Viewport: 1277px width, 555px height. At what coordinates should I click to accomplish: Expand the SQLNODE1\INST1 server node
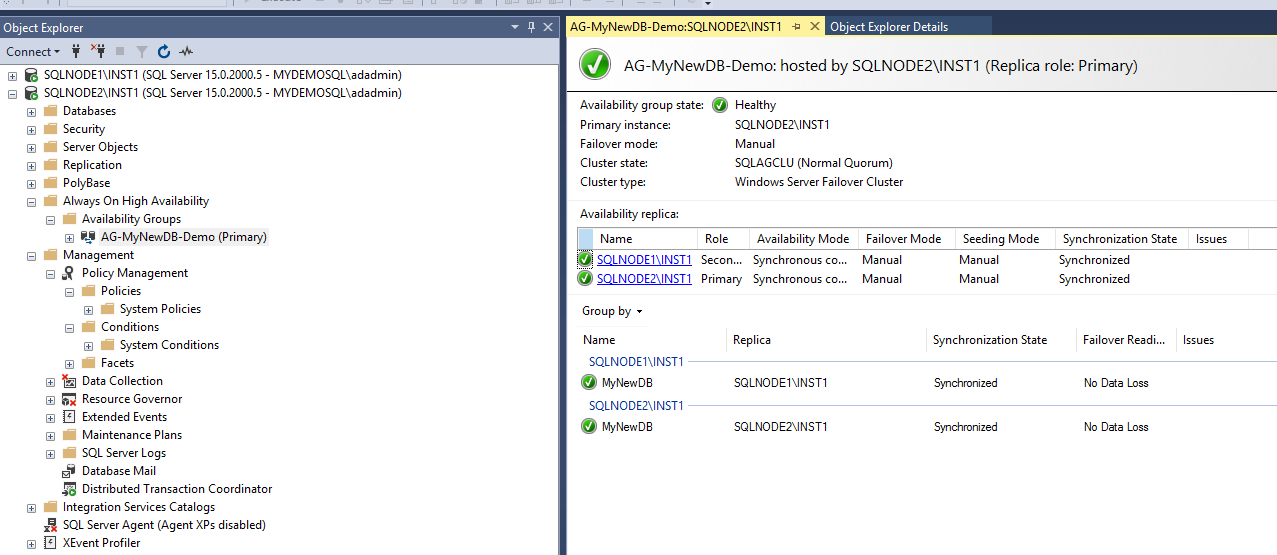coord(13,75)
